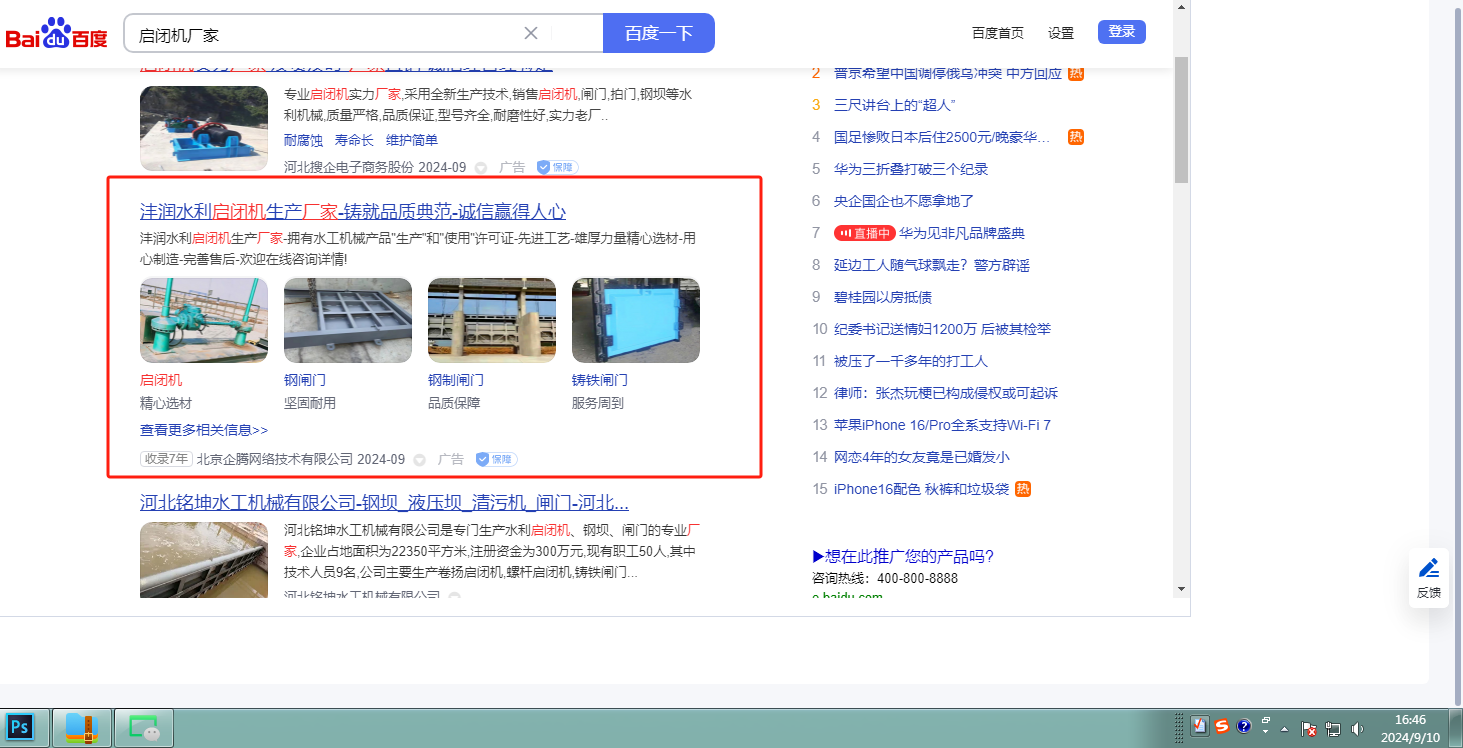
Task: Click the 登录 login button
Action: click(1122, 32)
